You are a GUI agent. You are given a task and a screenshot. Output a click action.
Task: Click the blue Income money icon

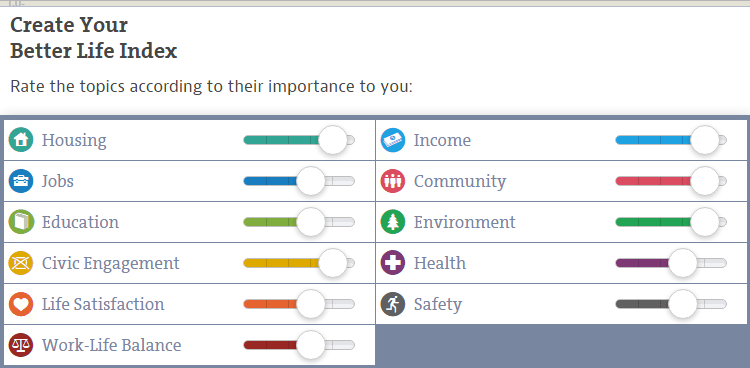tap(393, 140)
